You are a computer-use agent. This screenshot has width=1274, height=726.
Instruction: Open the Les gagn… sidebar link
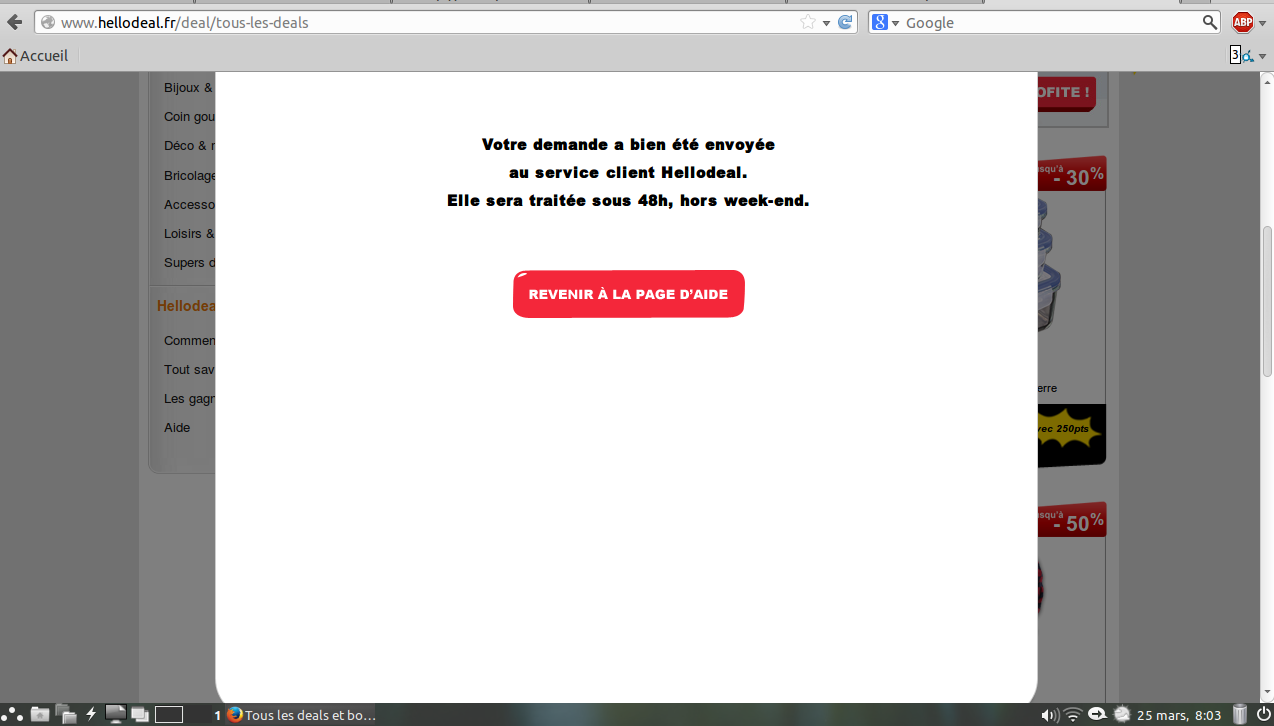(190, 398)
